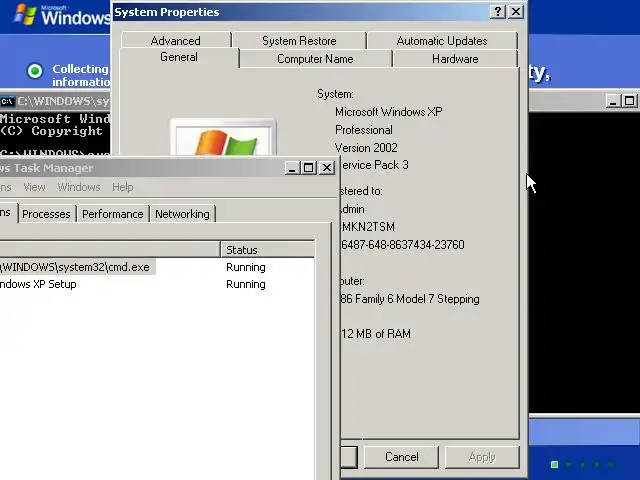Click Running status of Windows XP Setup

point(246,284)
